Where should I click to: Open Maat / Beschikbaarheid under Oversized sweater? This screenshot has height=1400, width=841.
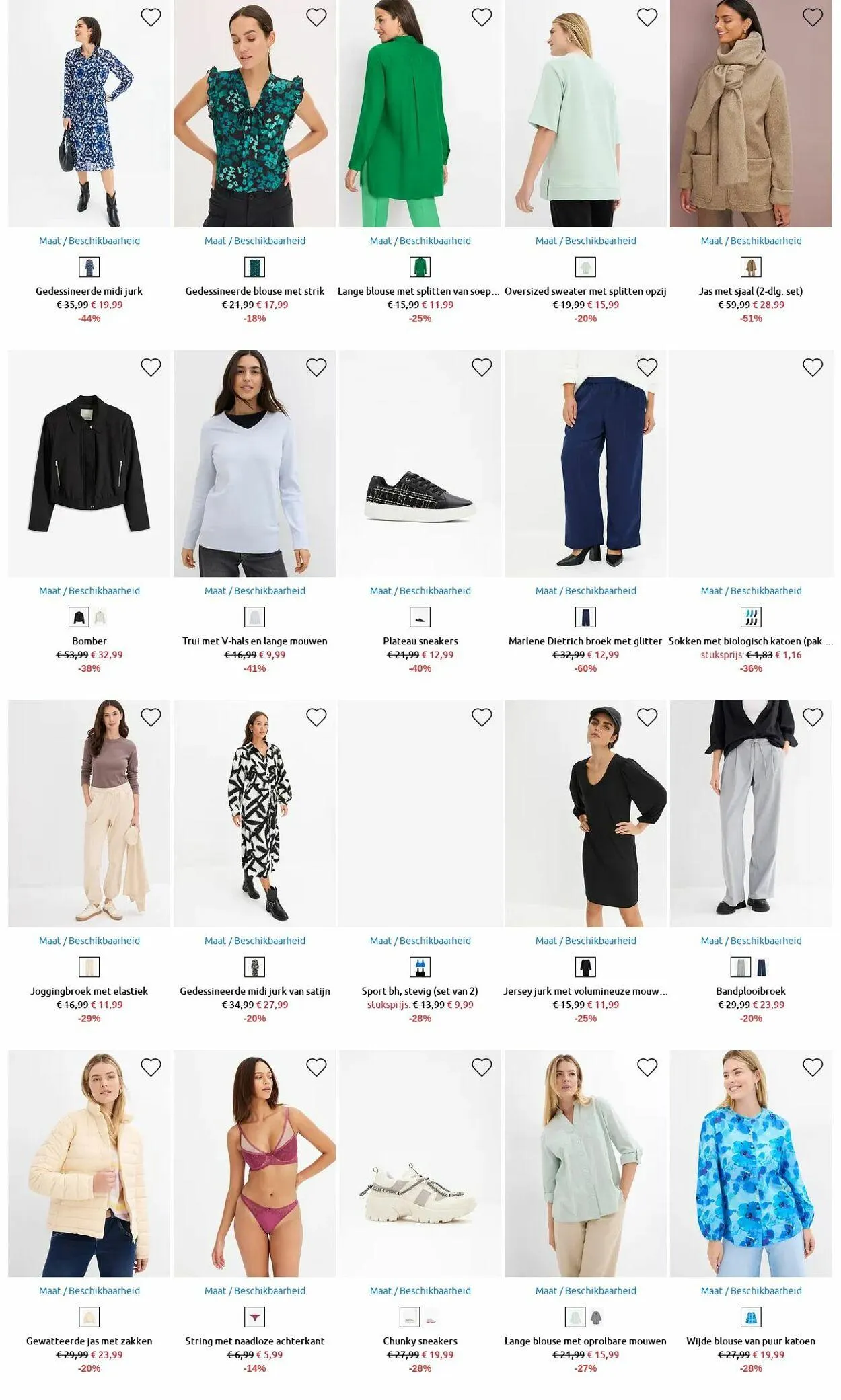(x=586, y=241)
